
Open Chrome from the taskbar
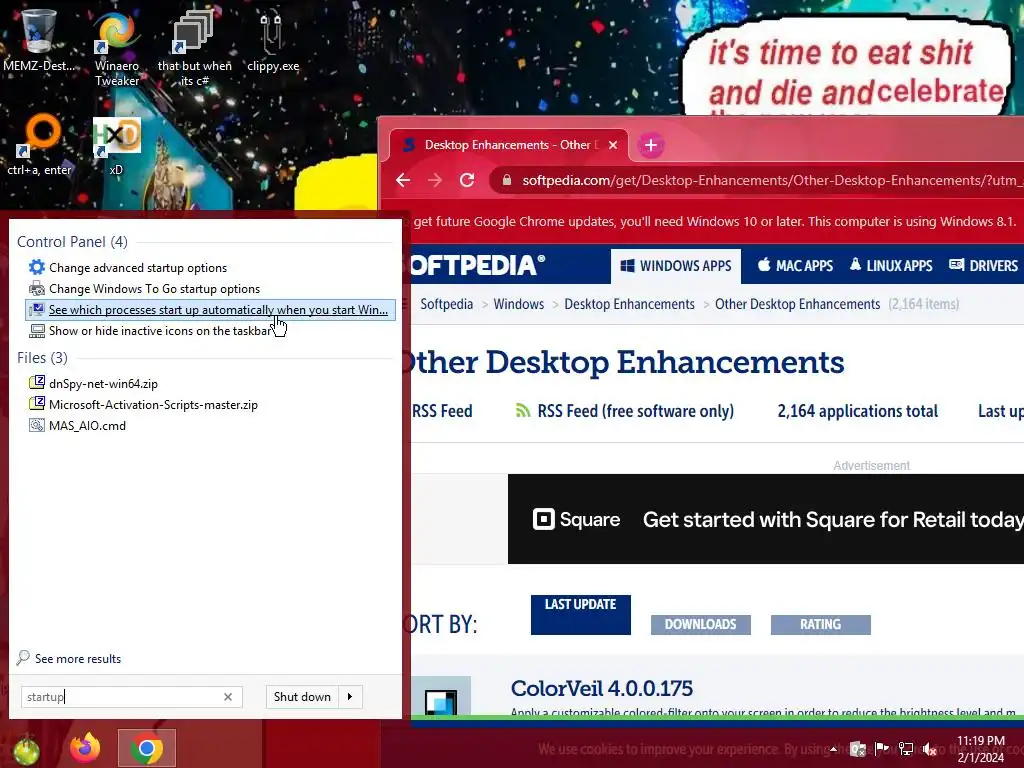pos(147,748)
